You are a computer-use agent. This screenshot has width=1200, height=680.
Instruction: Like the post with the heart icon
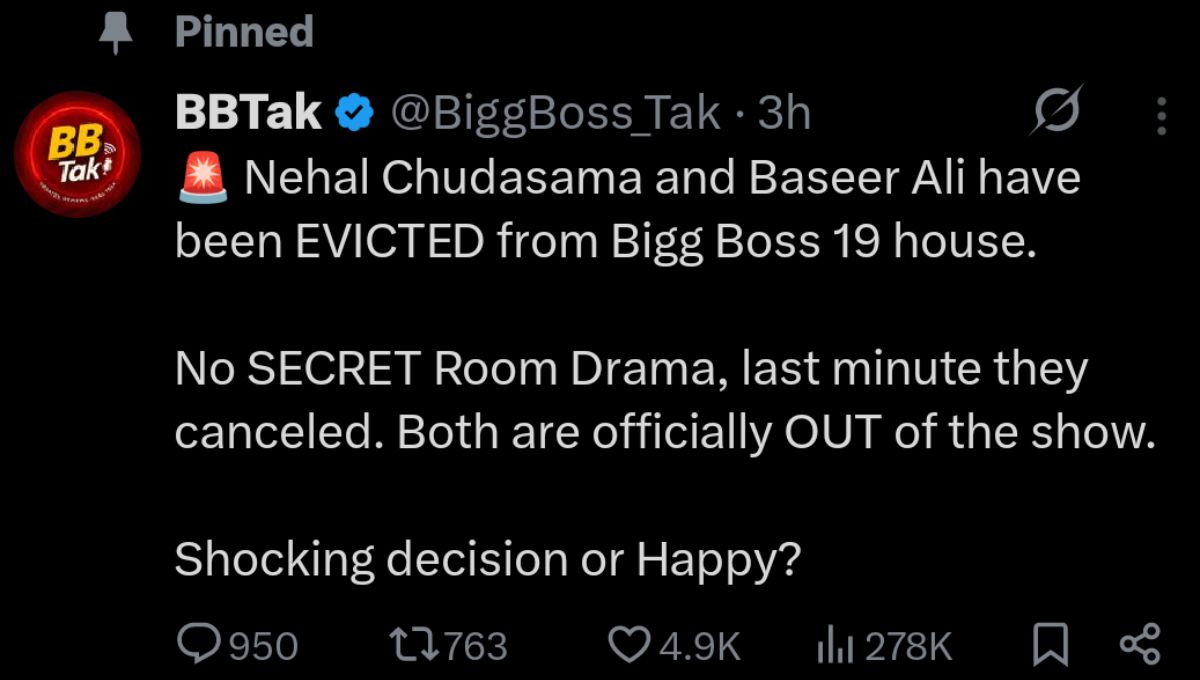(x=630, y=644)
